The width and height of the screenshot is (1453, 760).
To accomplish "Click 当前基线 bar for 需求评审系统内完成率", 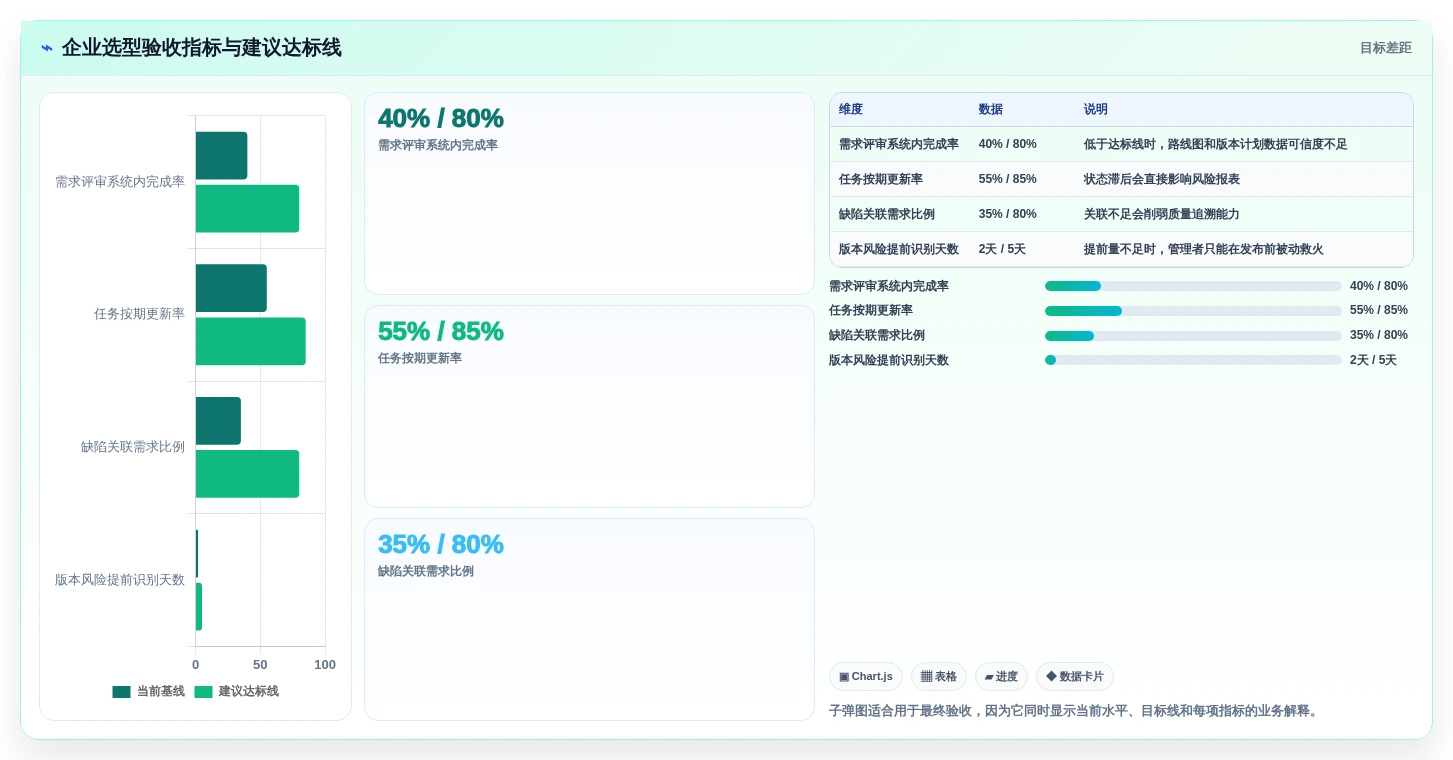I will coord(221,156).
